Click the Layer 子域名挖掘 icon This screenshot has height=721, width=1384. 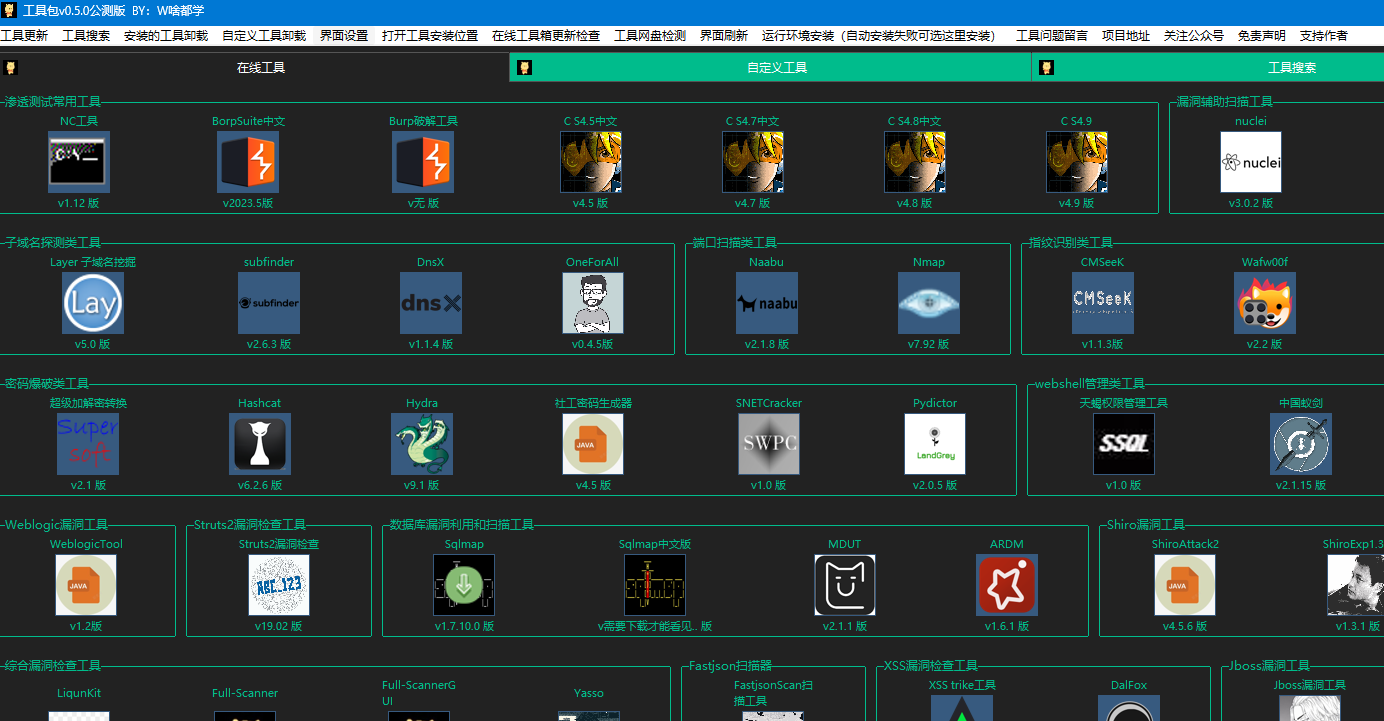93,303
